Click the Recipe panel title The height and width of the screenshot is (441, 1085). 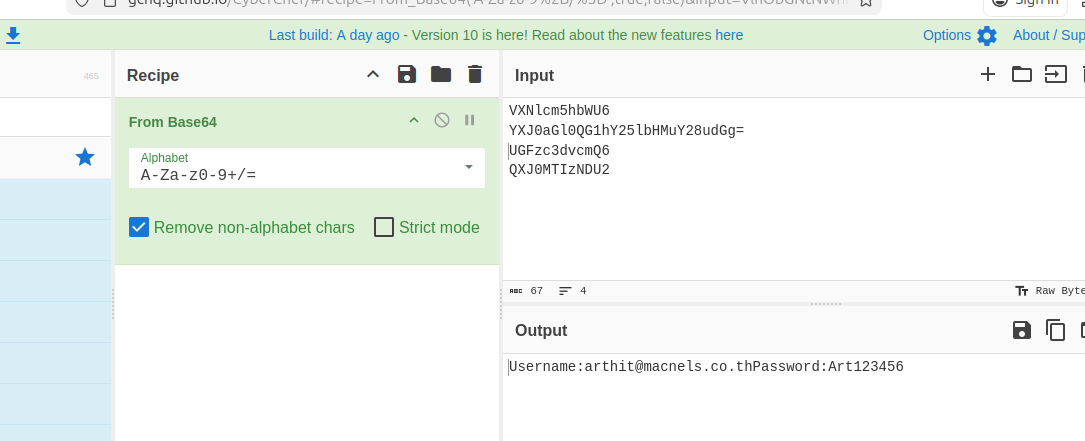tap(153, 75)
